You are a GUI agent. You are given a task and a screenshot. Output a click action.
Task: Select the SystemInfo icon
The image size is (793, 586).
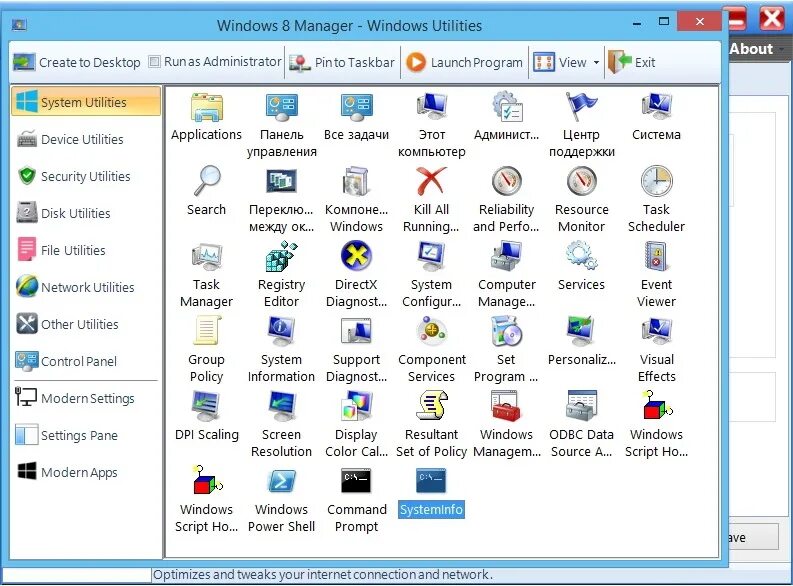tap(431, 481)
